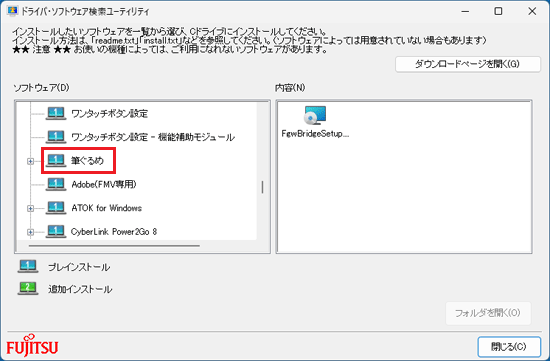Select the ATOK for Windows text
Viewport: 550px width, 361px height.
107,208
